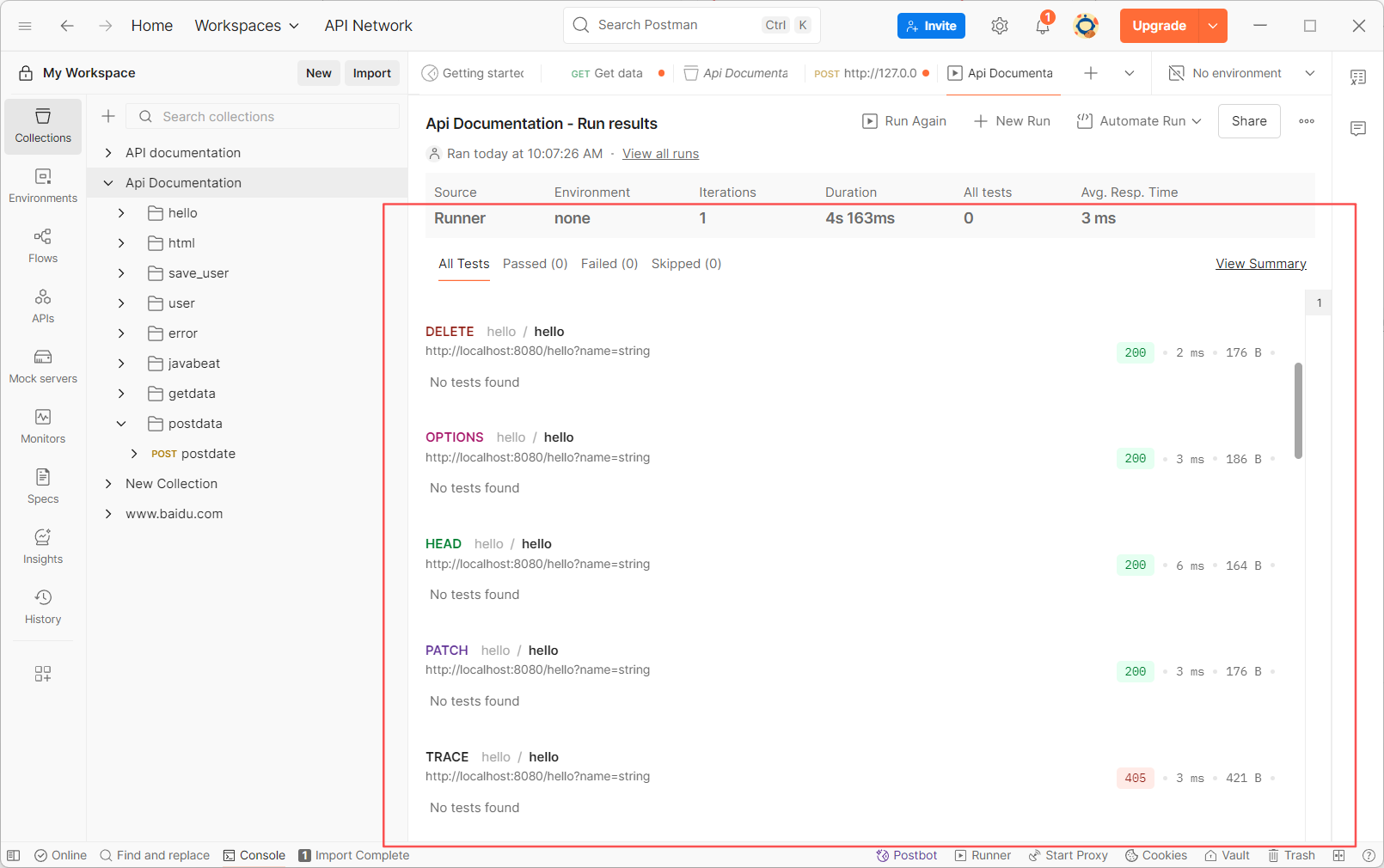Open Cookies manager
Image resolution: width=1384 pixels, height=868 pixels.
click(1156, 855)
